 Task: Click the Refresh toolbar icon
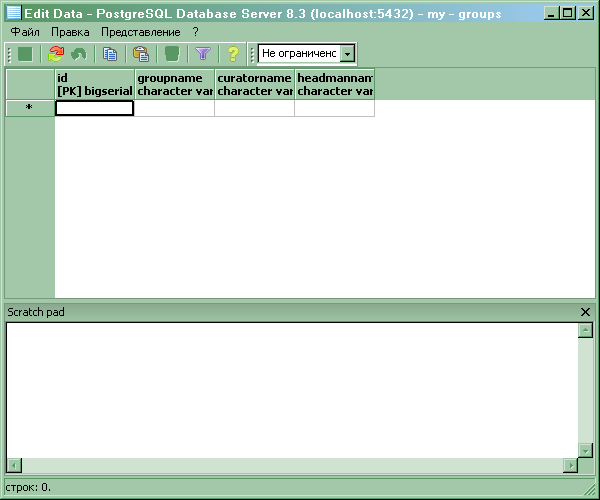pyautogui.click(x=56, y=54)
